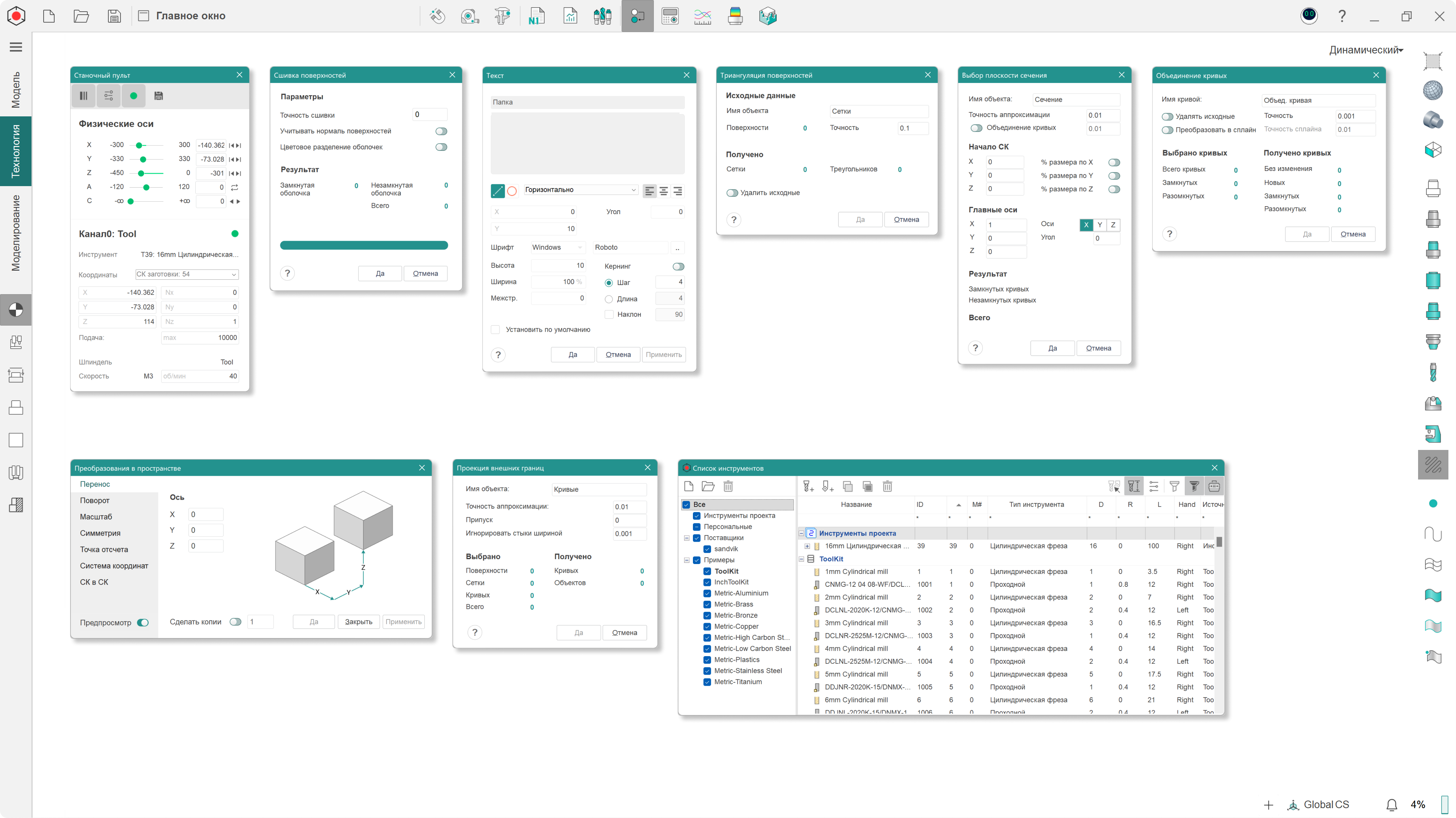Click the save file icon in top toolbar
The image size is (1456, 818).
[x=114, y=16]
